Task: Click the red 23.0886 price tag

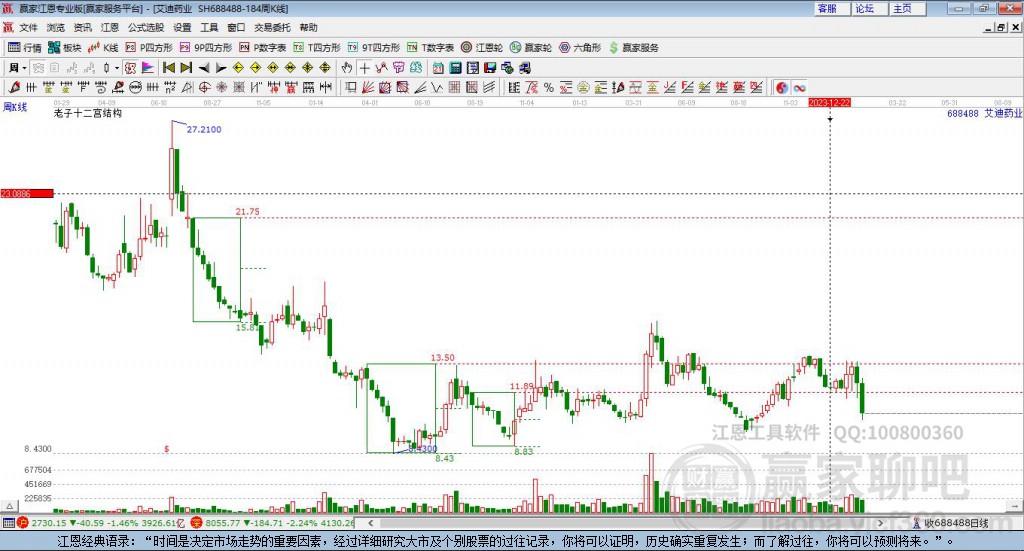Action: [x=27, y=193]
